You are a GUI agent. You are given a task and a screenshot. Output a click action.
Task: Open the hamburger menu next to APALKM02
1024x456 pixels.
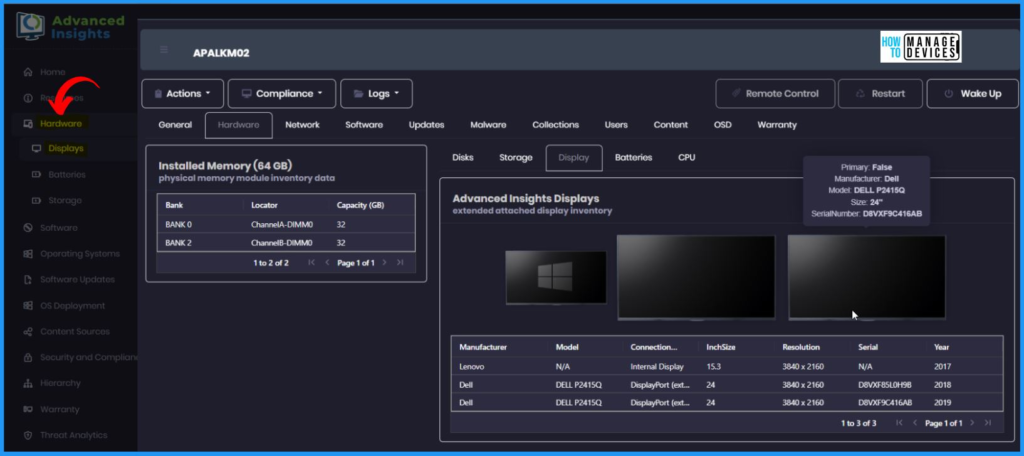click(164, 50)
